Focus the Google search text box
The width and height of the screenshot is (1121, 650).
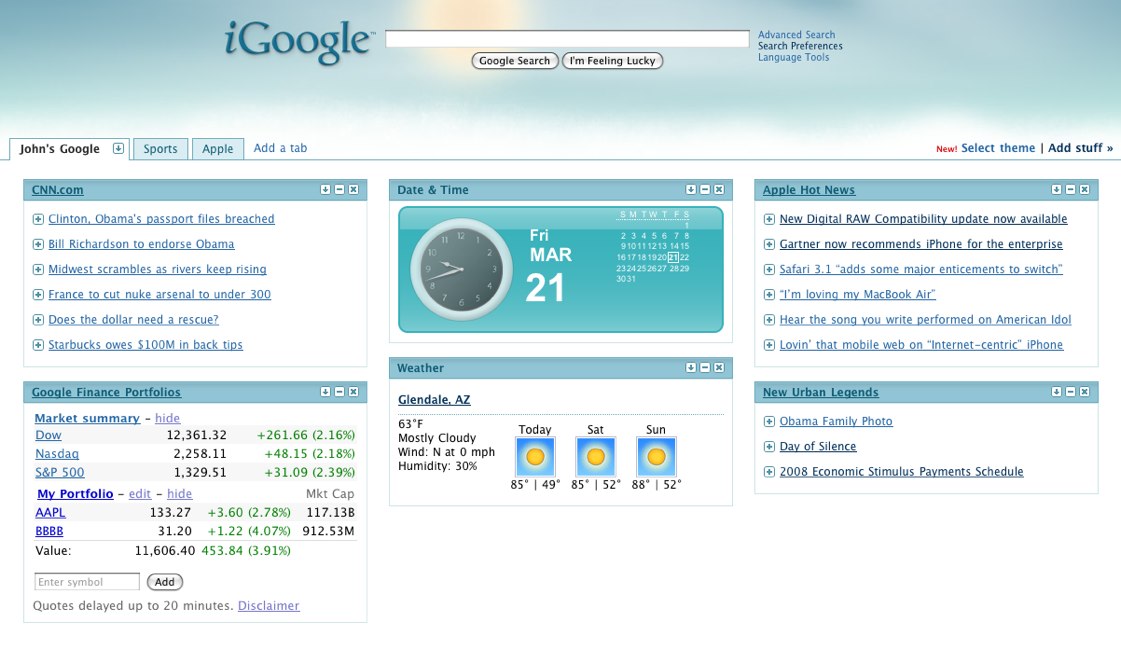click(567, 39)
